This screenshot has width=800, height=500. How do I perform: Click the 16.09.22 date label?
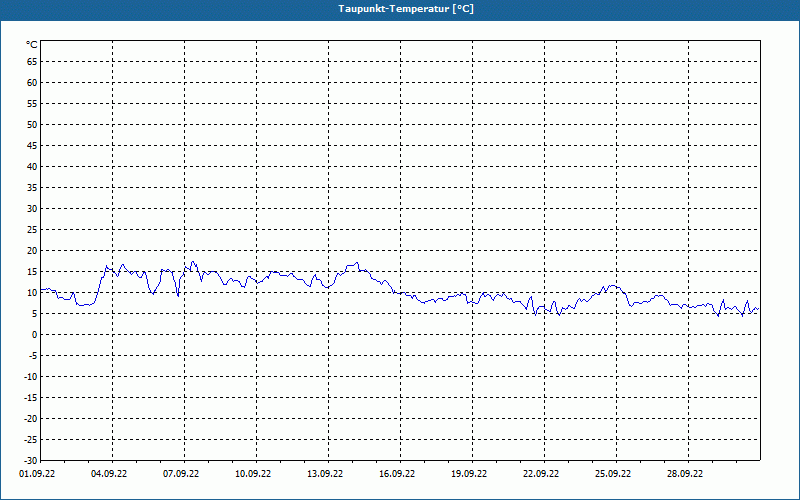click(397, 474)
